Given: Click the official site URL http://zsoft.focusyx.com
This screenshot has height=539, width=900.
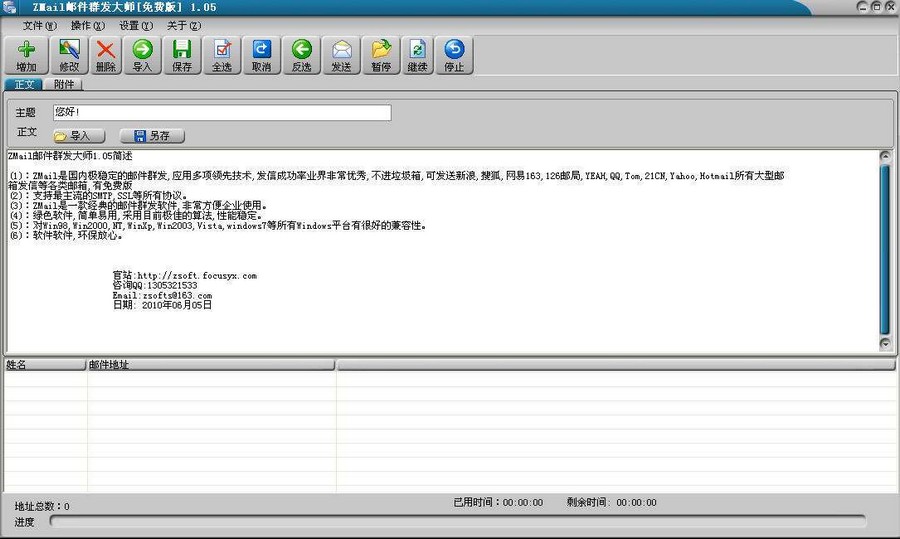Looking at the screenshot, I should pos(197,276).
